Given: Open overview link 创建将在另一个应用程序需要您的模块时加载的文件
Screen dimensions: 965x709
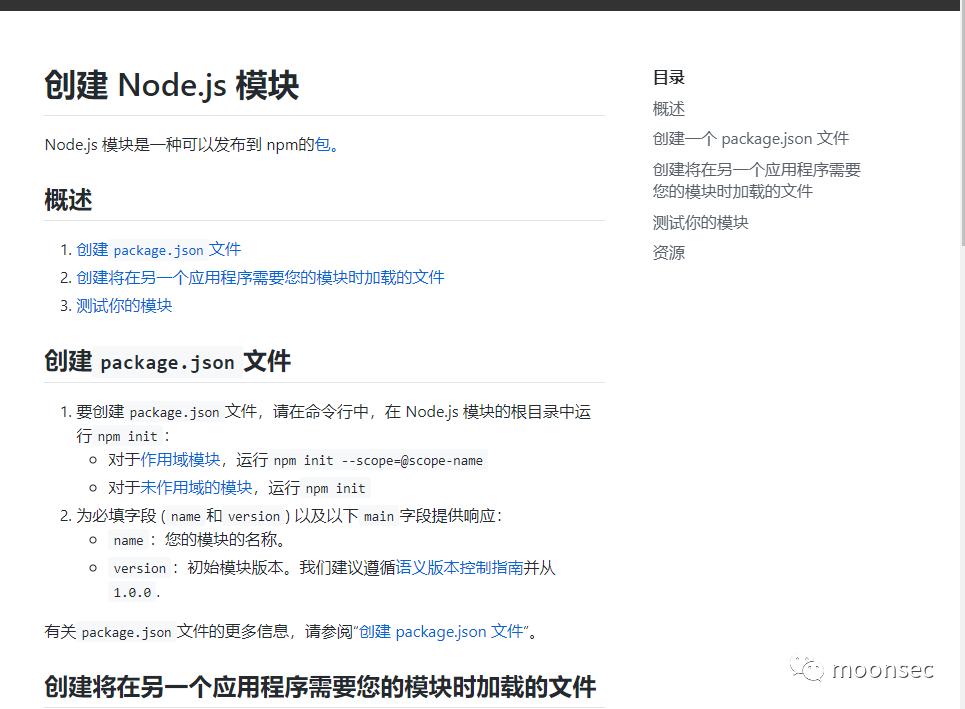Looking at the screenshot, I should pos(260,278).
